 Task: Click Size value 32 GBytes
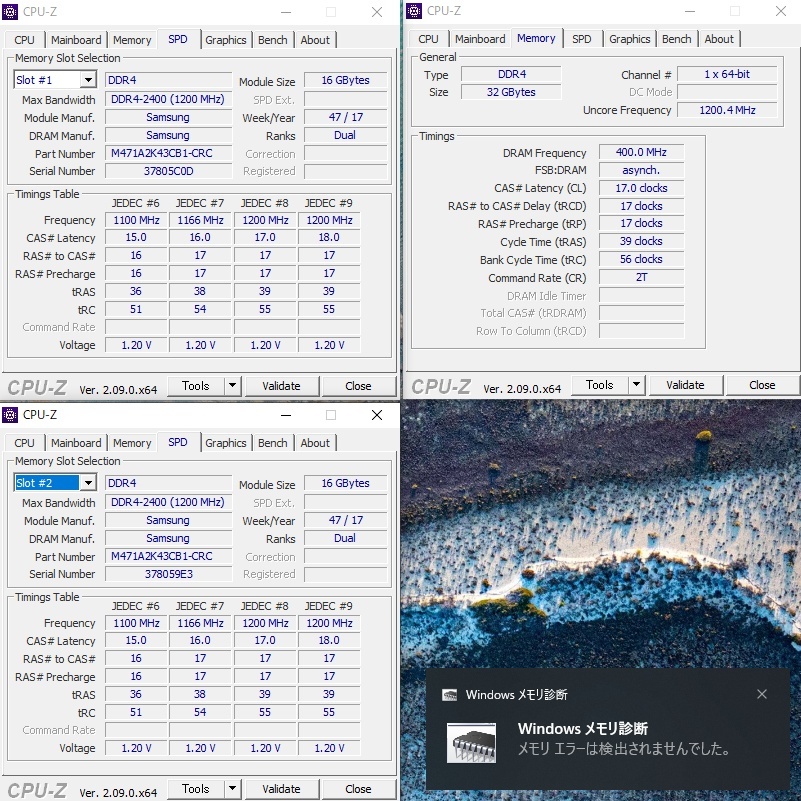[x=511, y=92]
